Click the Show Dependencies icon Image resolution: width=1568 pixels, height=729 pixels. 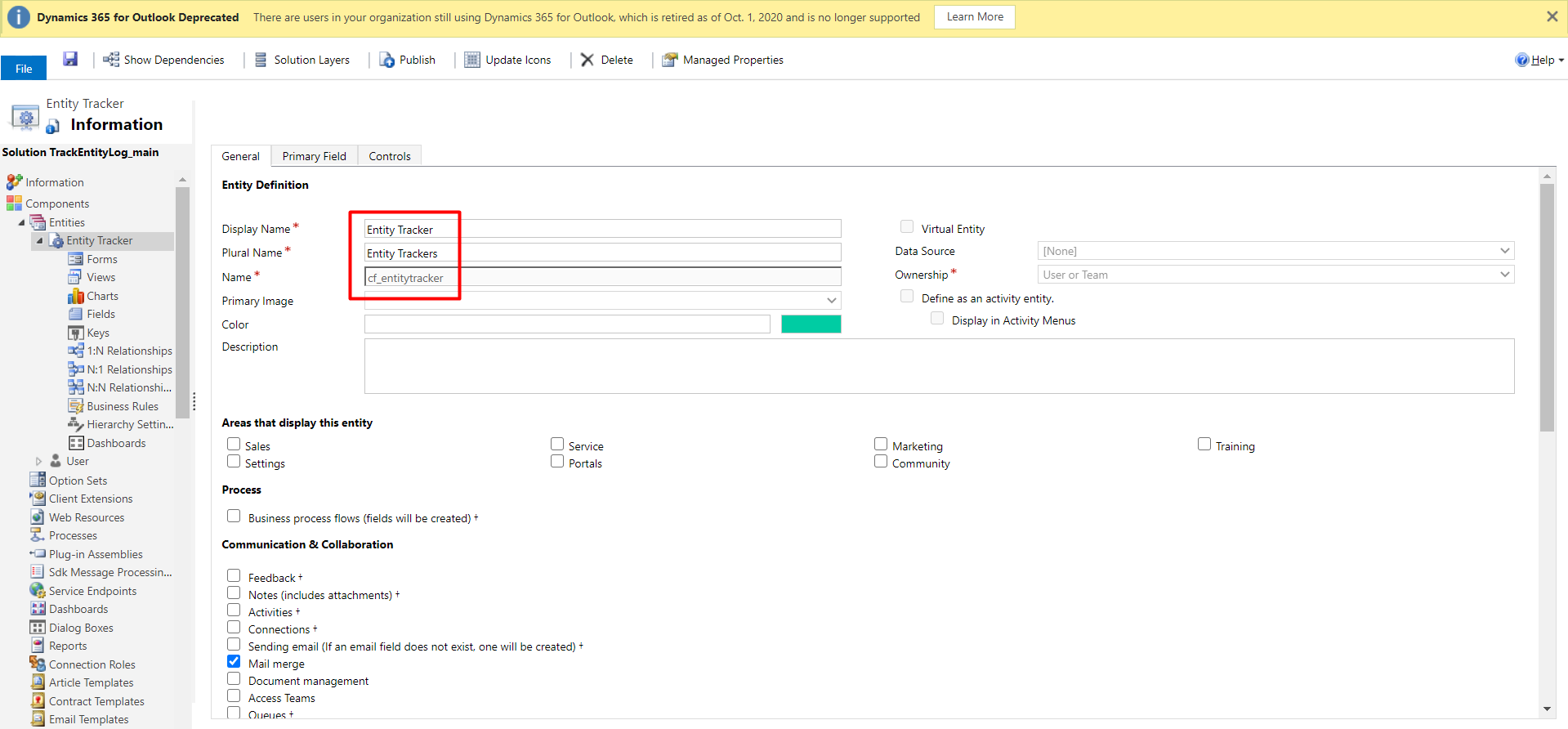pos(111,60)
